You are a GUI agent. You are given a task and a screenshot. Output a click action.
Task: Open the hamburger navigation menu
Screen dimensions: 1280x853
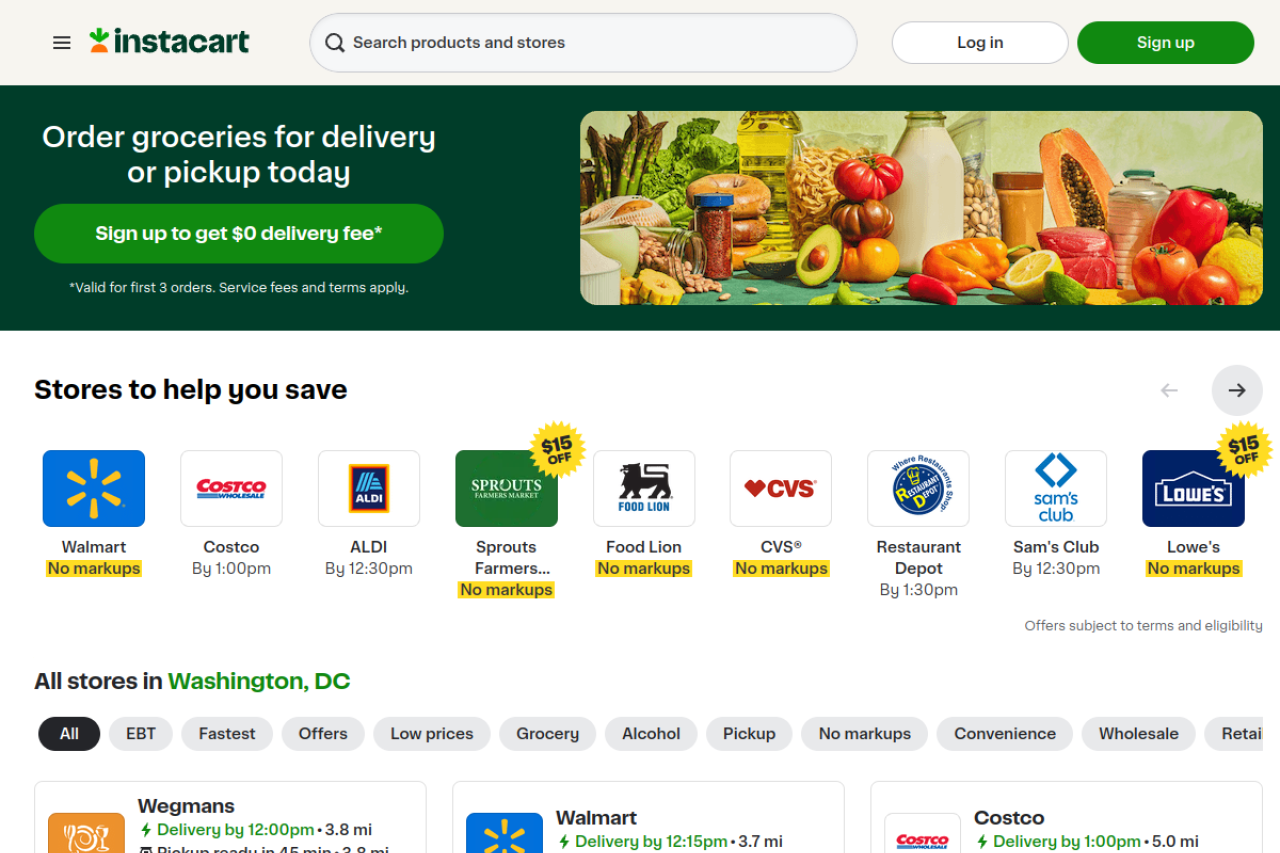click(62, 43)
